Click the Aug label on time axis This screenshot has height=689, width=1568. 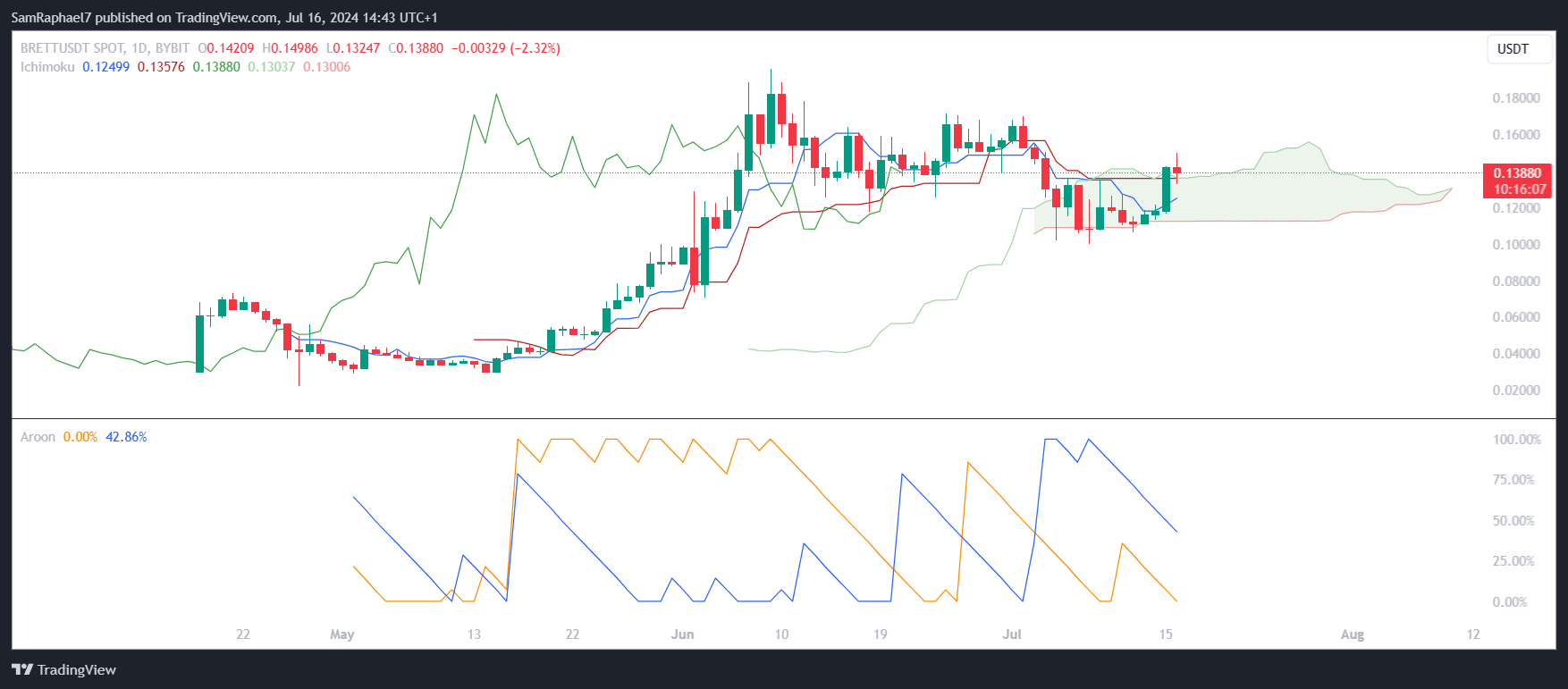click(x=1353, y=634)
